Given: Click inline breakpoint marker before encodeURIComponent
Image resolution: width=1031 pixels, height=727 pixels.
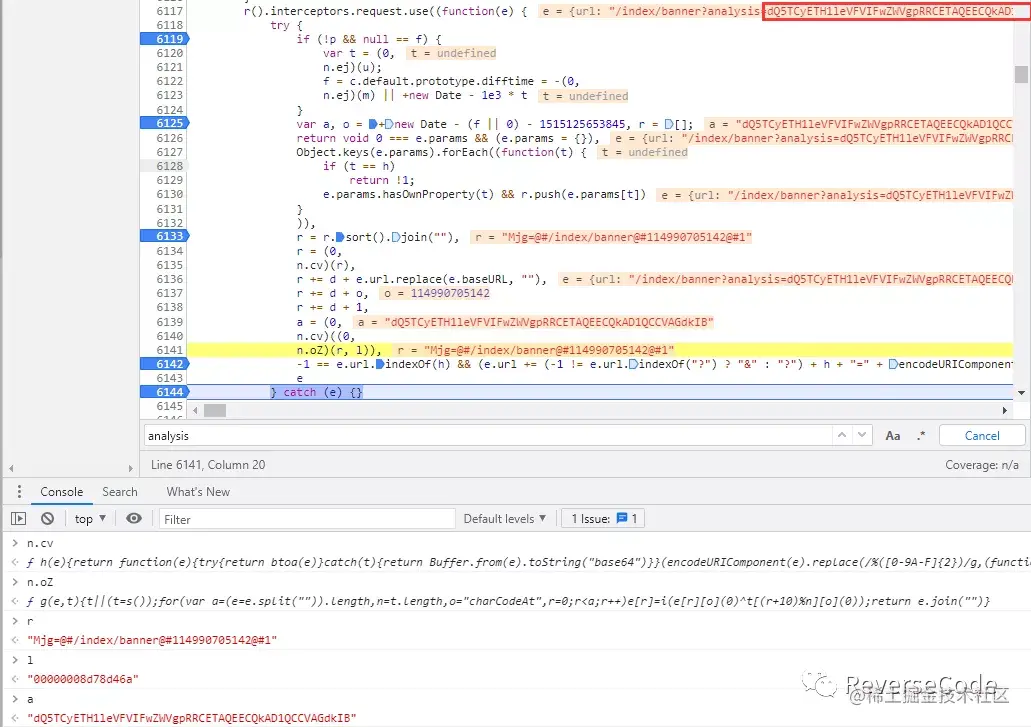Looking at the screenshot, I should [x=893, y=364].
